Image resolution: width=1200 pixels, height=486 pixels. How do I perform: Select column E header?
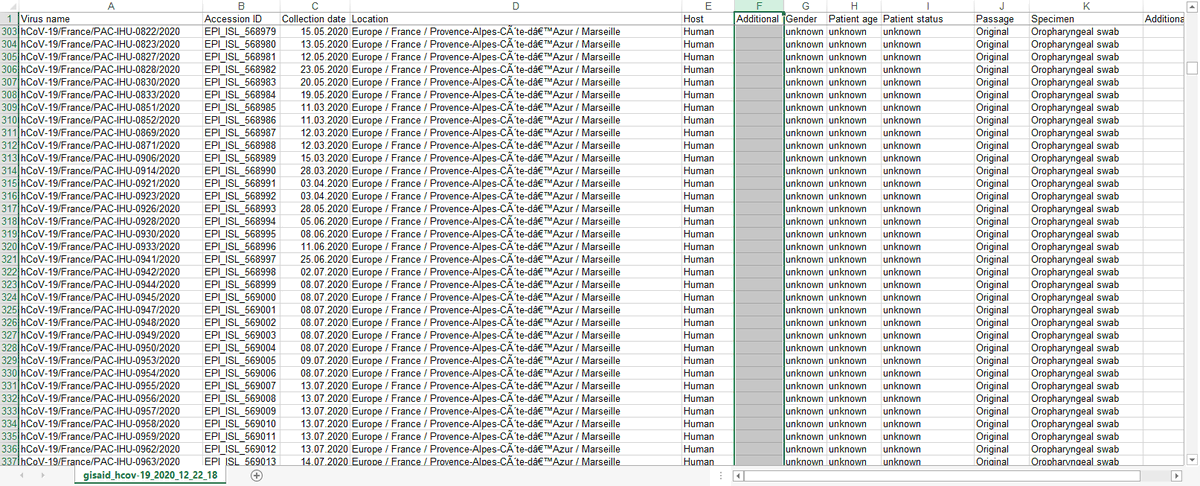[x=706, y=6]
